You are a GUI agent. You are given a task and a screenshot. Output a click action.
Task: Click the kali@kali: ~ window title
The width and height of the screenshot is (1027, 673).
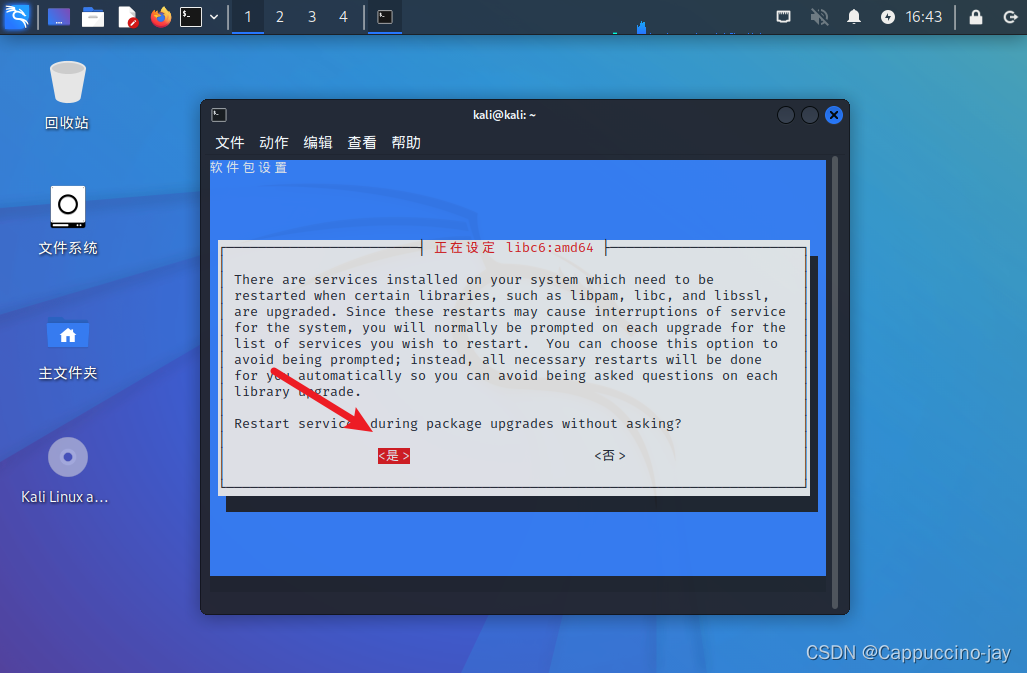tap(504, 115)
